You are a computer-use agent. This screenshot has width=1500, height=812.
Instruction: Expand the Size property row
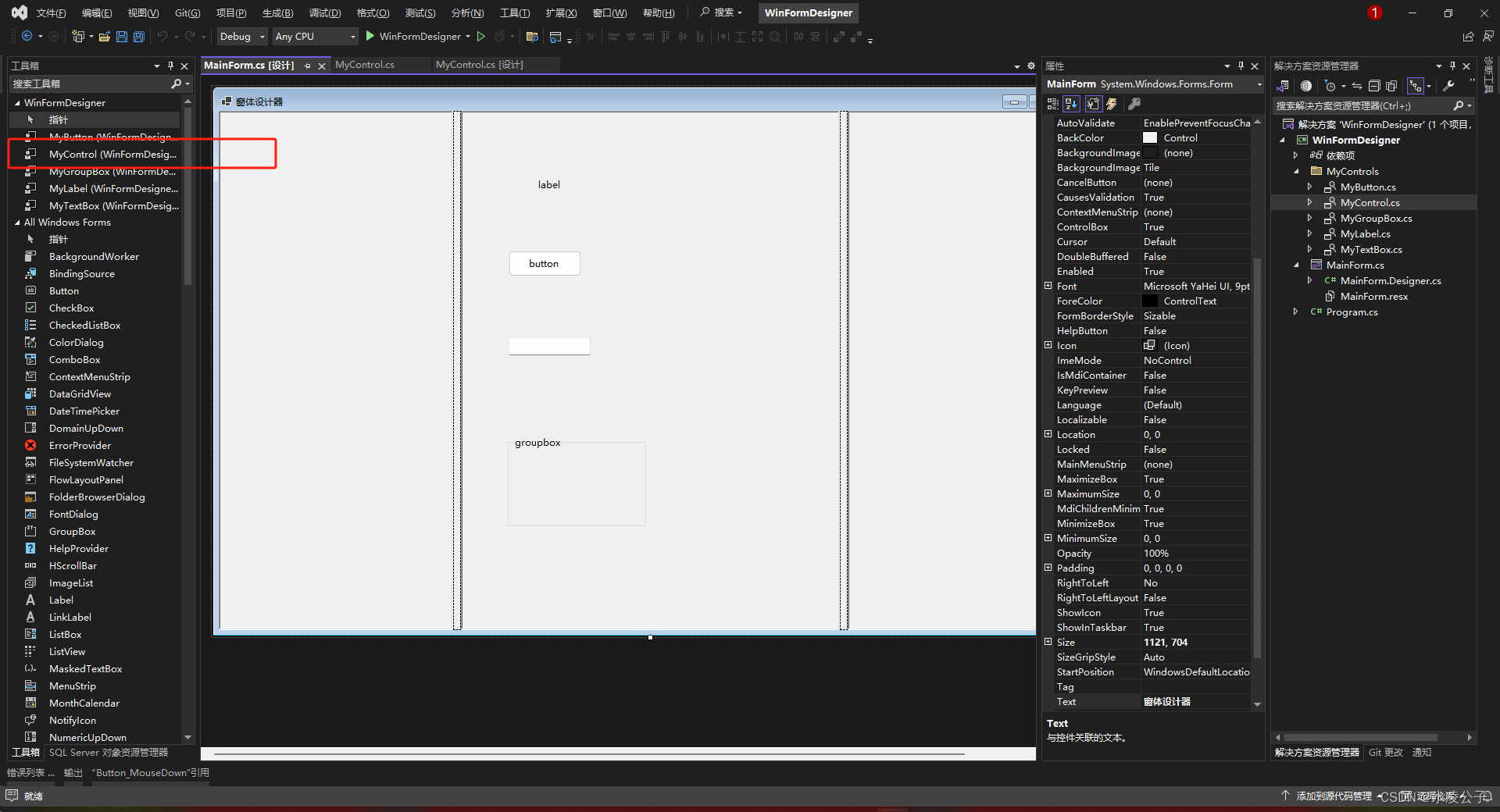pos(1048,642)
